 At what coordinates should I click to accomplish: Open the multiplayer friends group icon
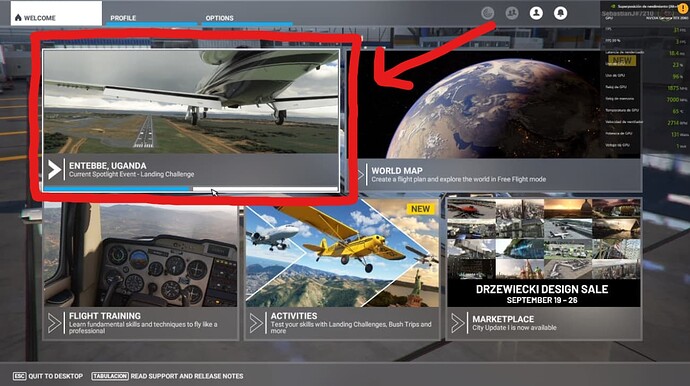click(512, 13)
